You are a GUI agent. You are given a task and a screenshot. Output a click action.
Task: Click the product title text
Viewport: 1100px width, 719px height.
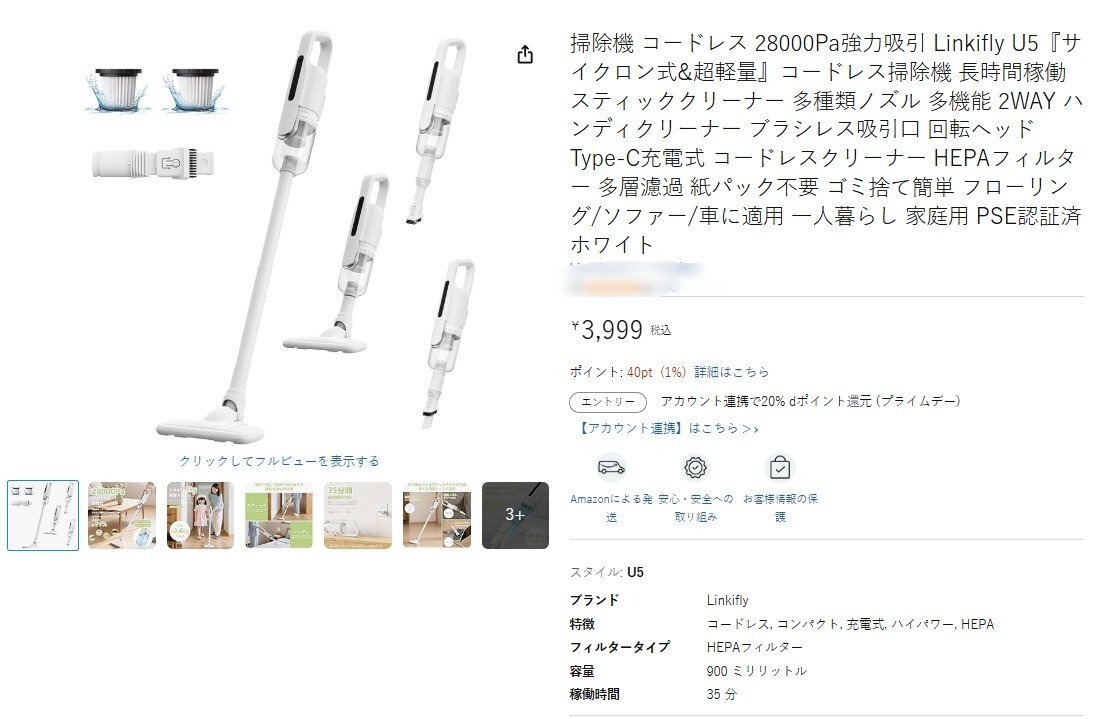(826, 143)
